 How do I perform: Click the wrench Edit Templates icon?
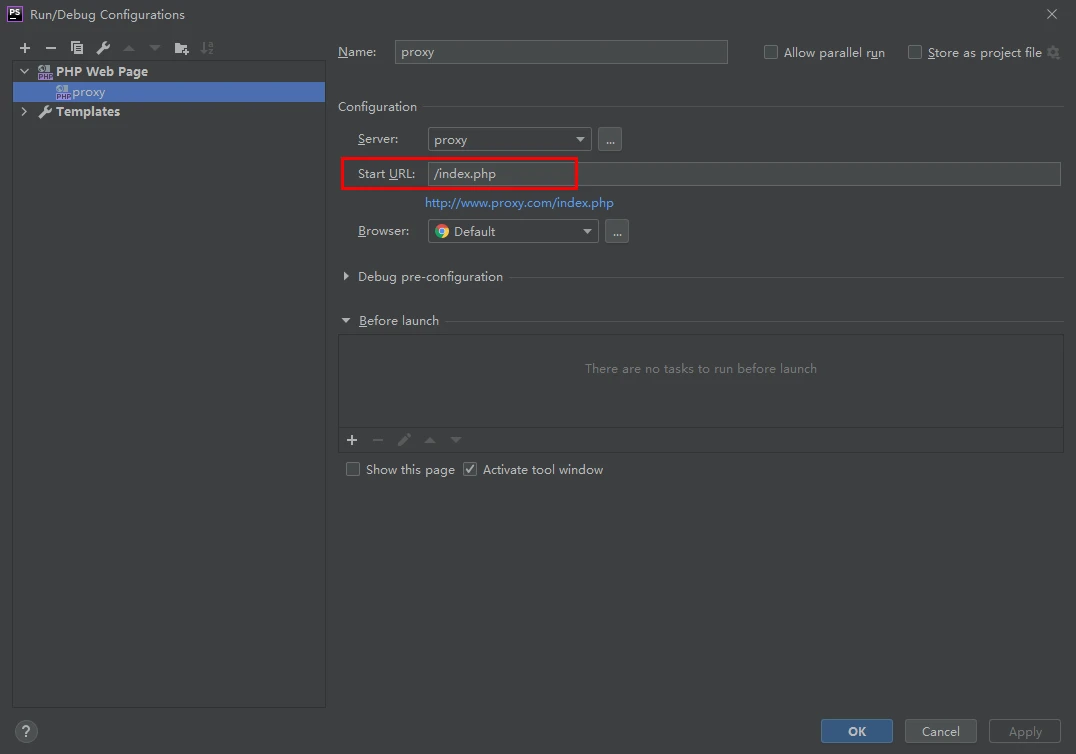click(103, 48)
